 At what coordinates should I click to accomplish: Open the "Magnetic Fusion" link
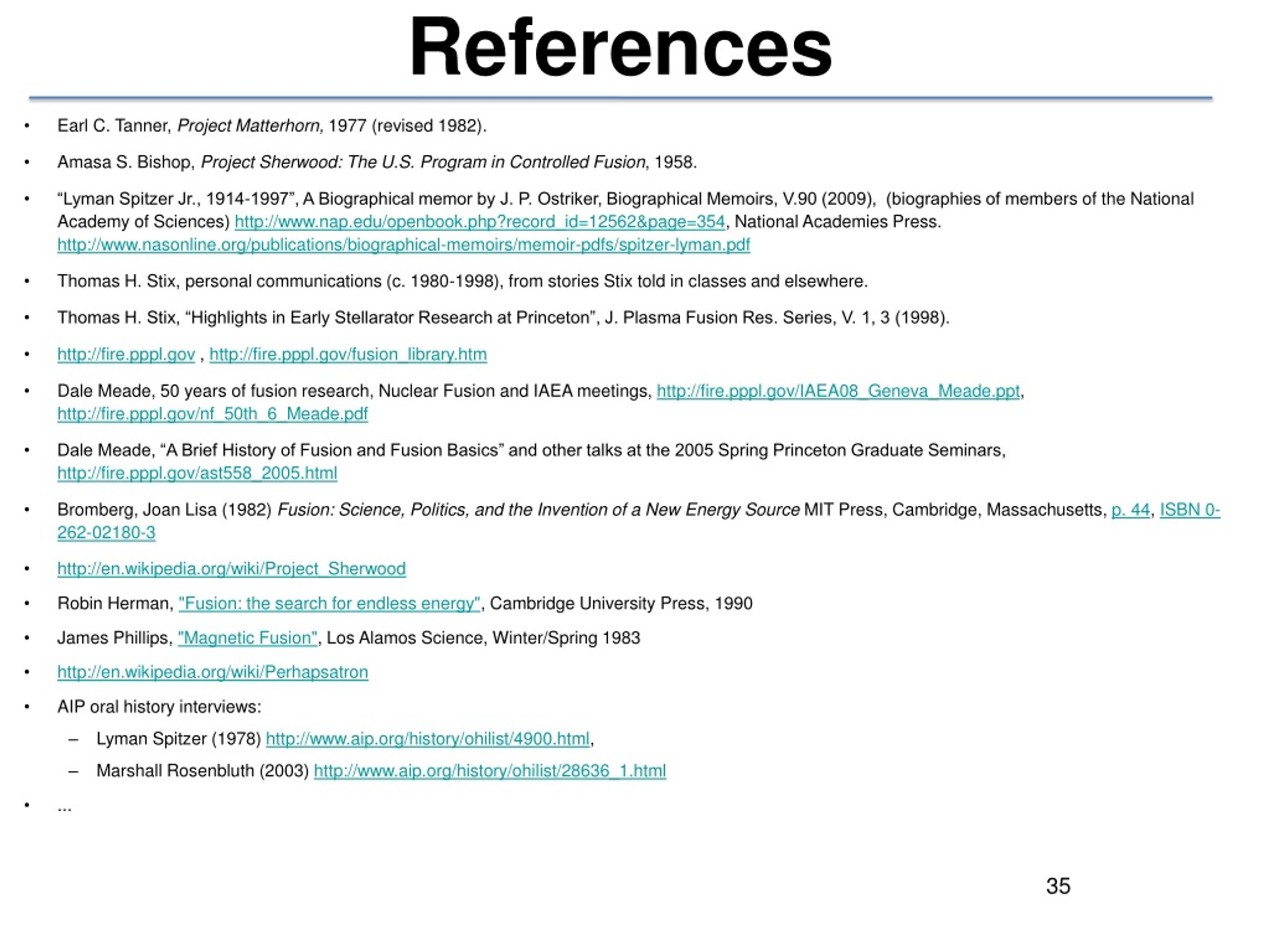248,638
